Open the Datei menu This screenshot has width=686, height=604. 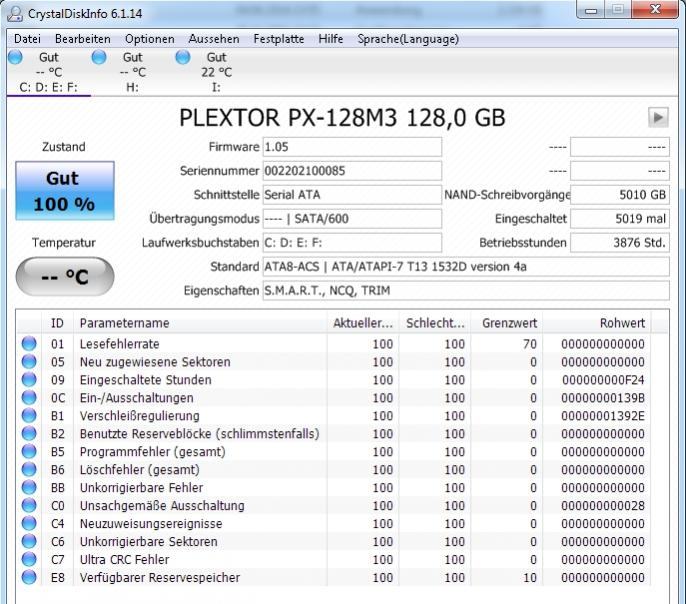(27, 39)
